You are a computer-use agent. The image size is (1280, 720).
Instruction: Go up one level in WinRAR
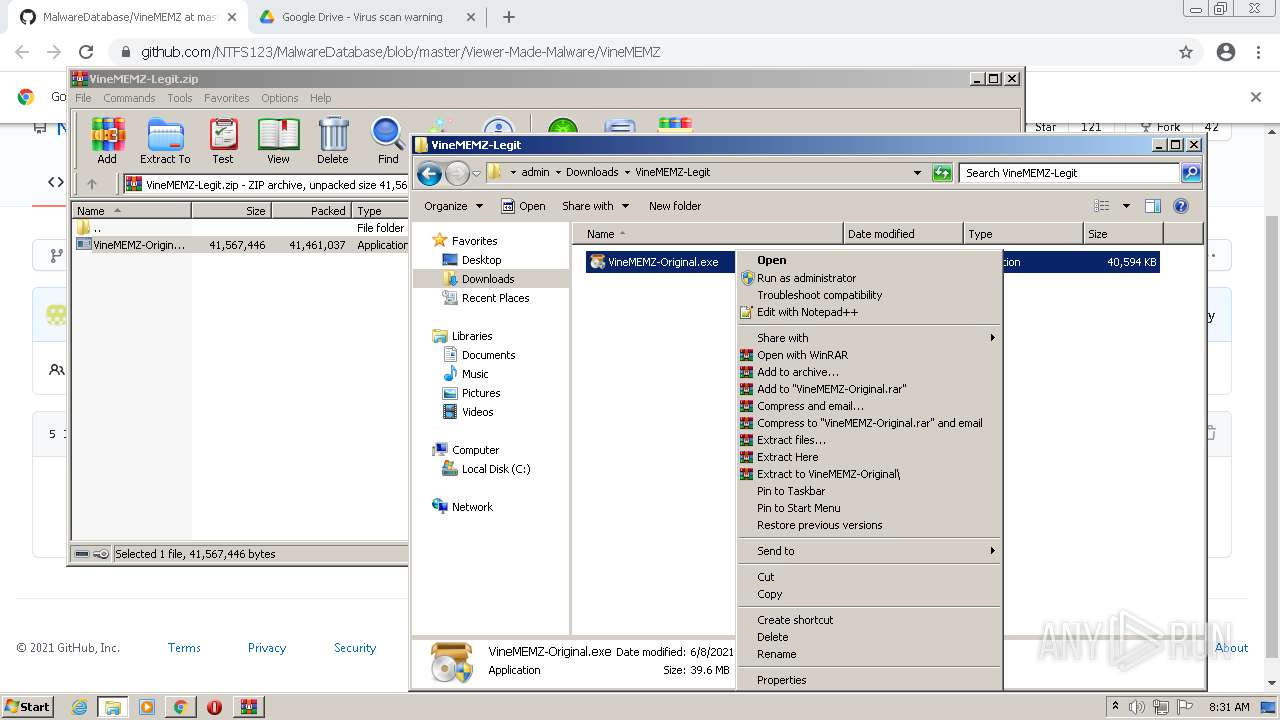tap(92, 184)
